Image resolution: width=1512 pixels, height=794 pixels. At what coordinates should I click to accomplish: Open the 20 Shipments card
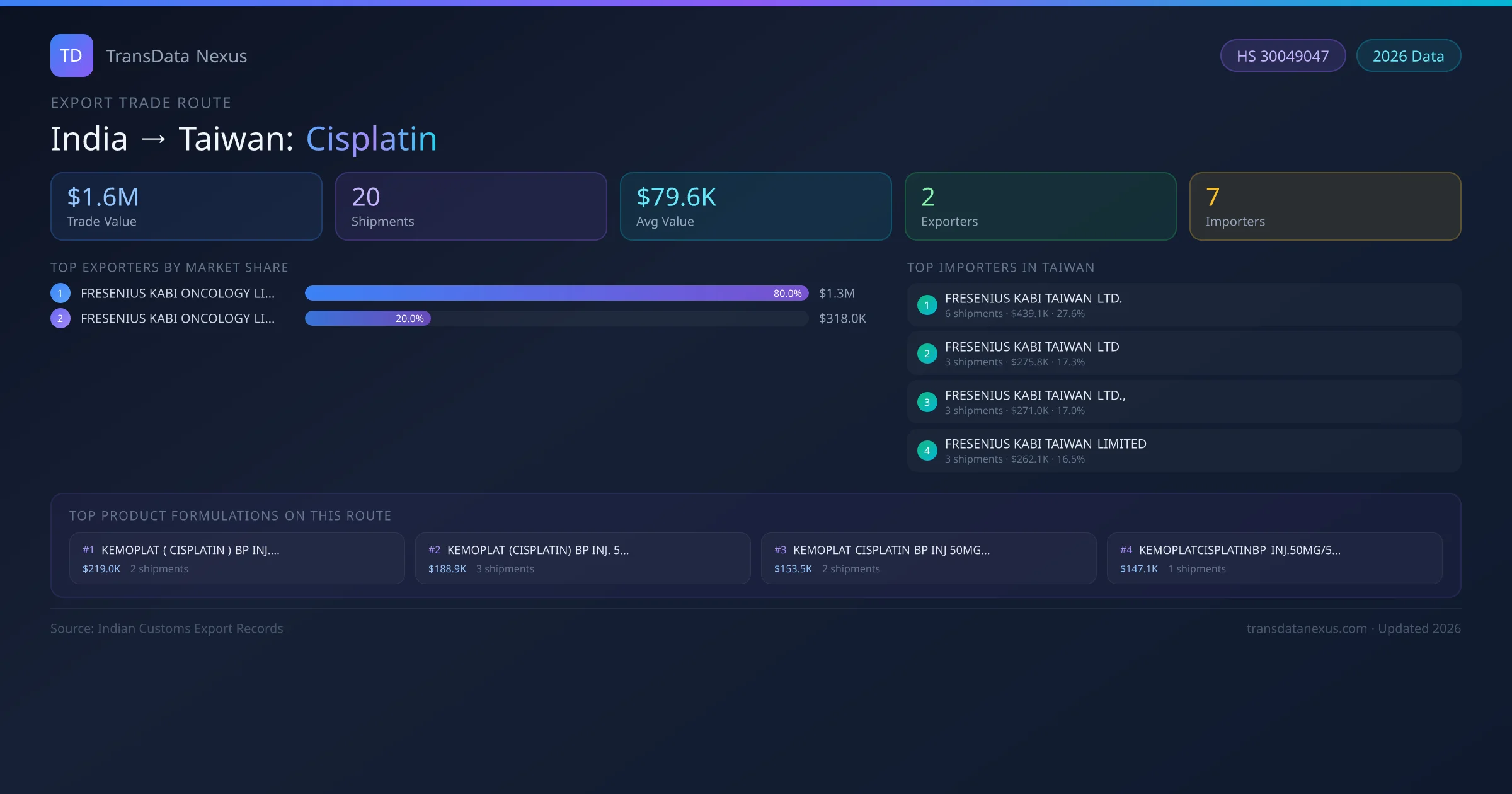pyautogui.click(x=471, y=206)
